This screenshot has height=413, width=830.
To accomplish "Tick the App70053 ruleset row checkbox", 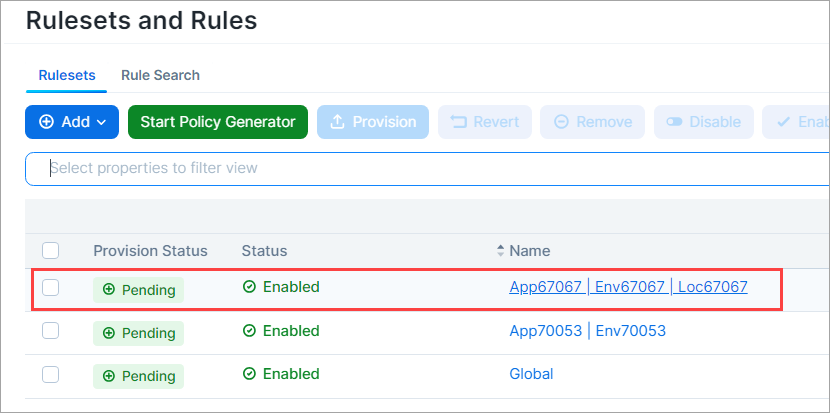I will coord(51,331).
